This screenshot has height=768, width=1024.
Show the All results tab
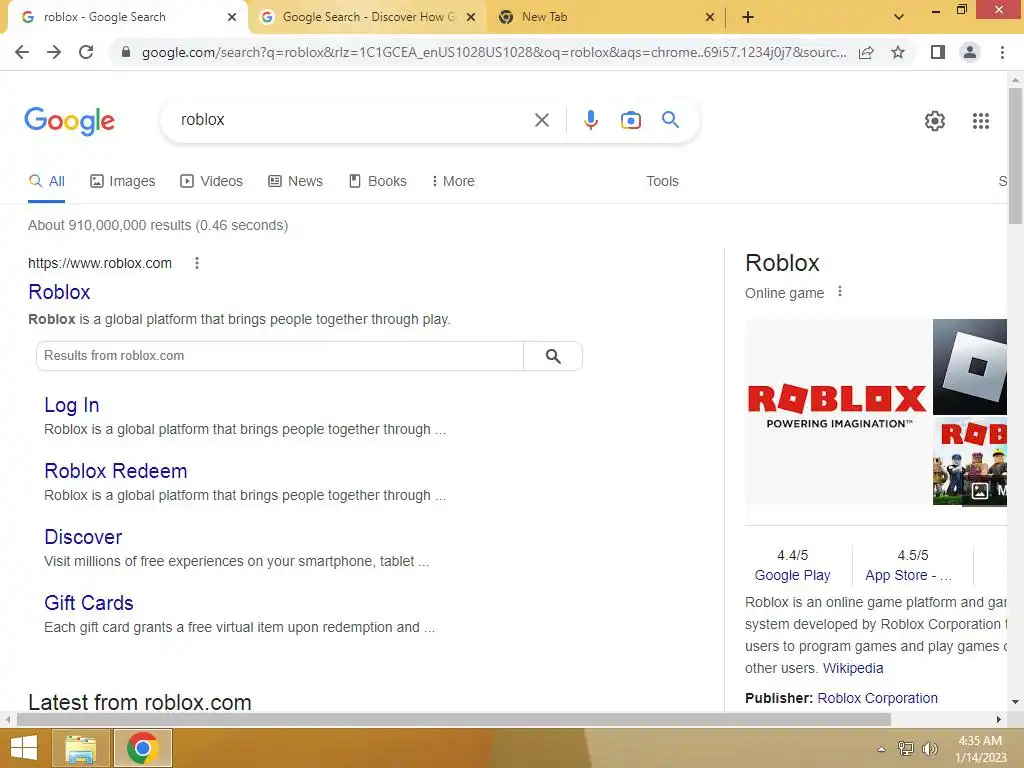pos(46,182)
